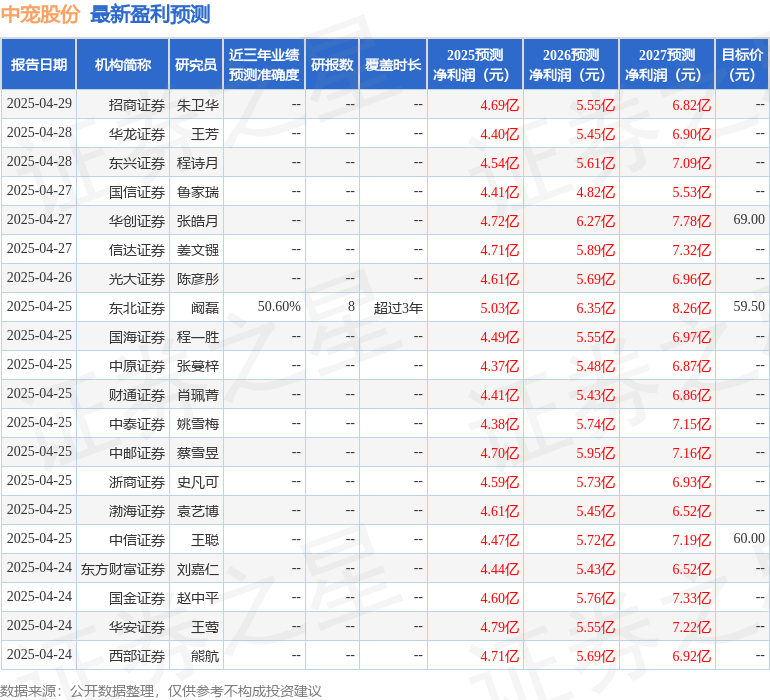This screenshot has height=700, width=770.
Task: Click the 中宠股份 title text
Action: coord(40,14)
